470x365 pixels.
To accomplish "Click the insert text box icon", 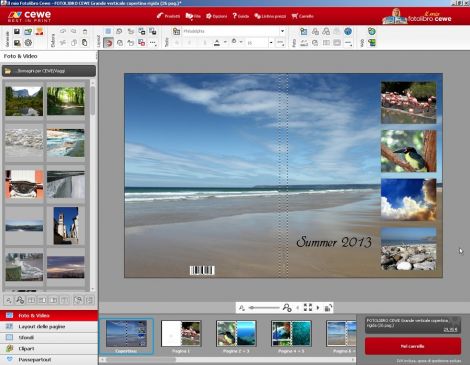I will tap(176, 31).
